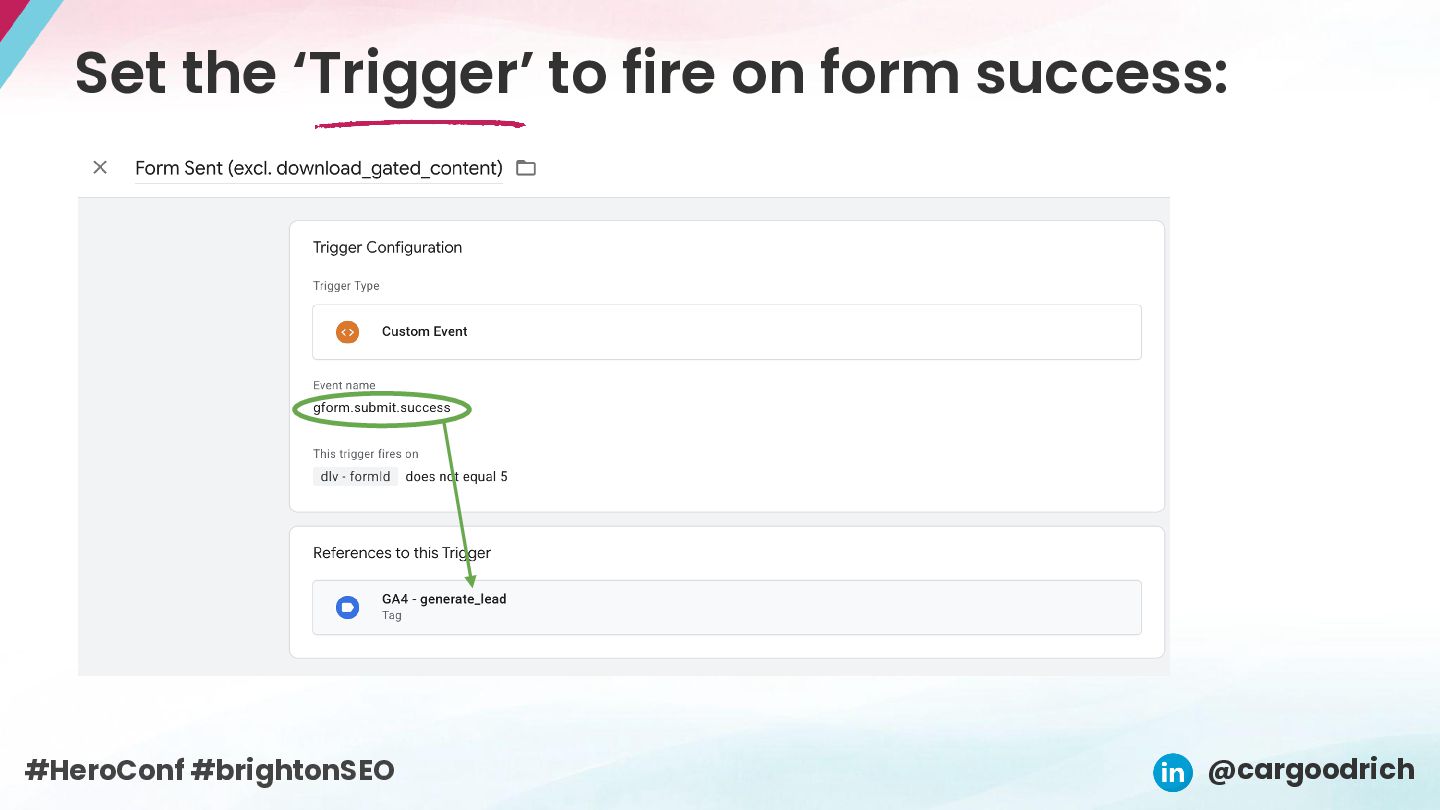Click the 'References to this Trigger' heading
1440x810 pixels.
pyautogui.click(x=402, y=553)
